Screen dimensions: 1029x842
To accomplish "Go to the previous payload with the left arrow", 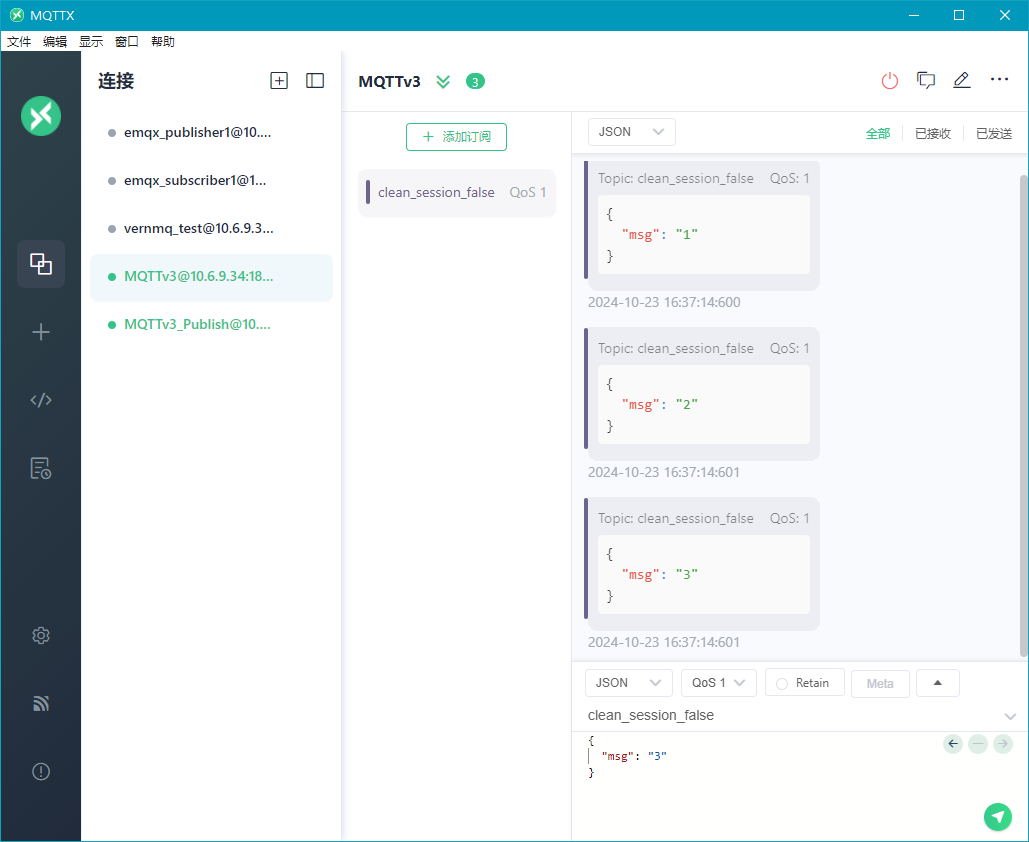I will click(x=953, y=744).
